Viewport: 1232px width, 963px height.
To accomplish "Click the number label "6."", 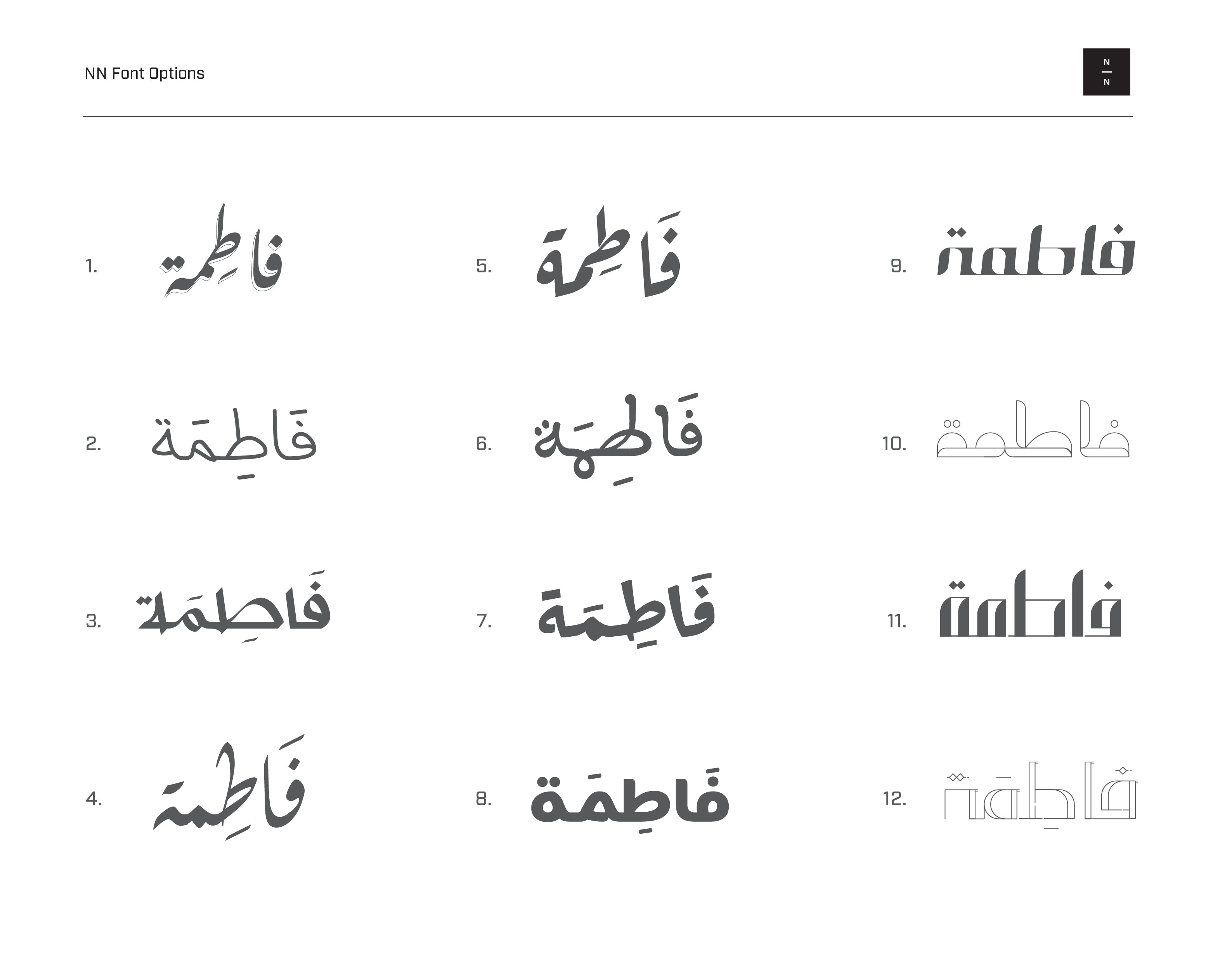I will point(483,444).
